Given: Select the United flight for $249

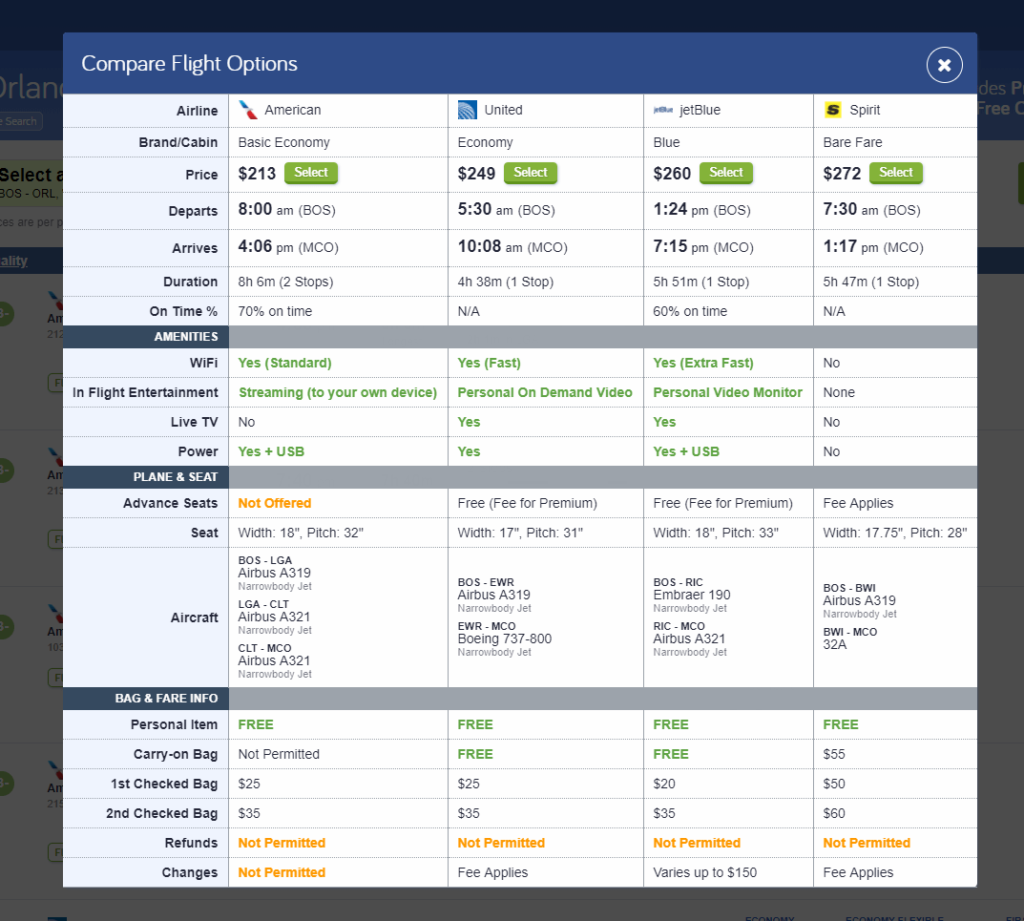Looking at the screenshot, I should point(530,172).
